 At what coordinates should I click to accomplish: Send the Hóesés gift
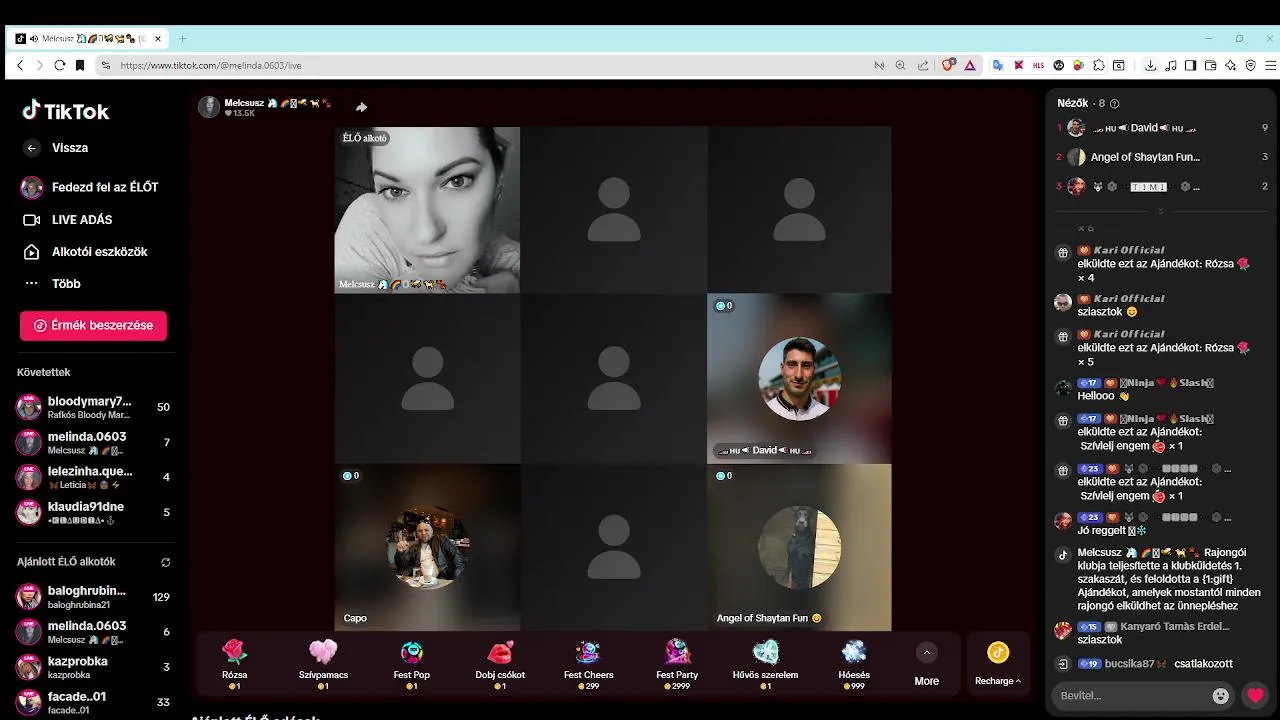(x=853, y=664)
